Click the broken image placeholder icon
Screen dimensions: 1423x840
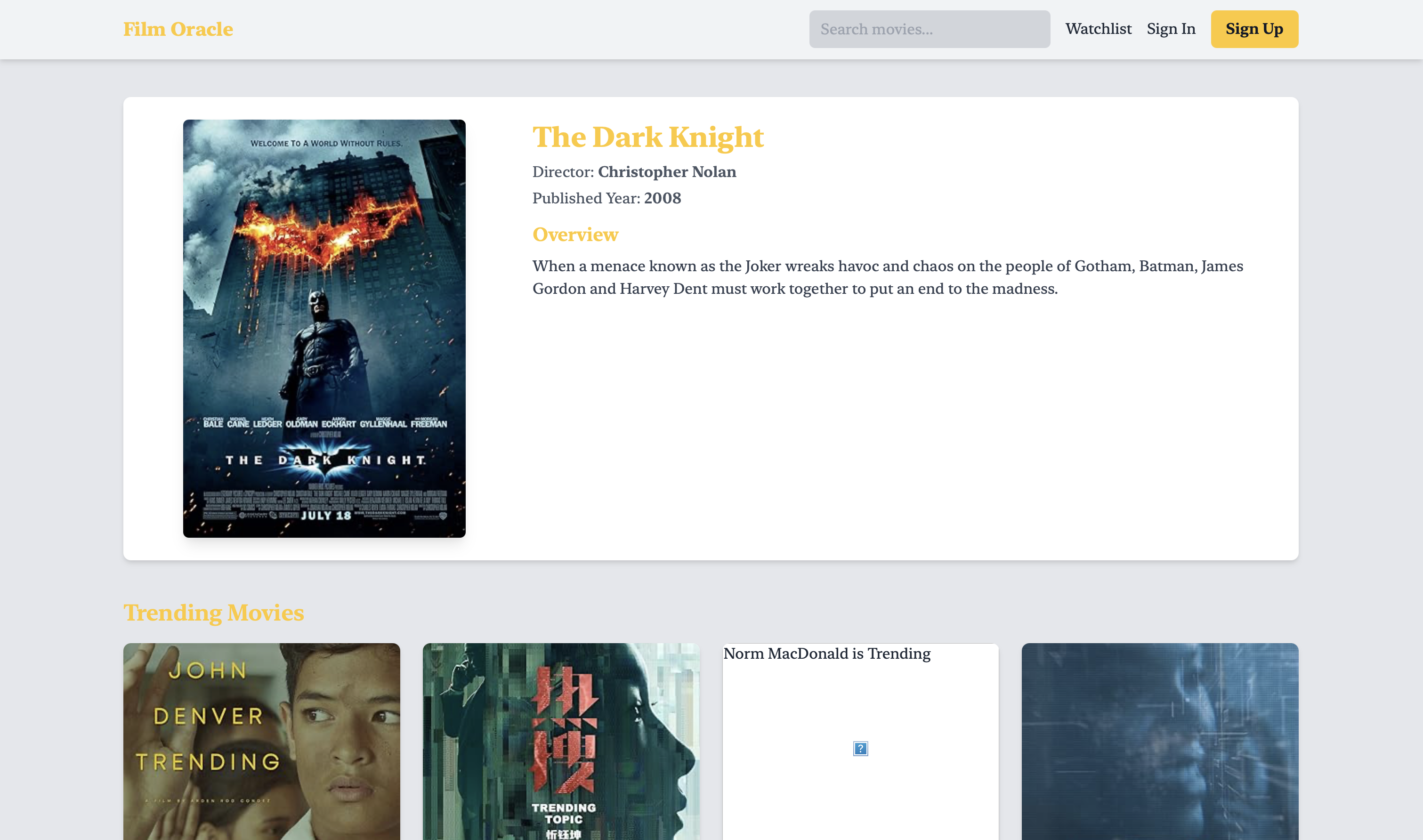pos(860,748)
